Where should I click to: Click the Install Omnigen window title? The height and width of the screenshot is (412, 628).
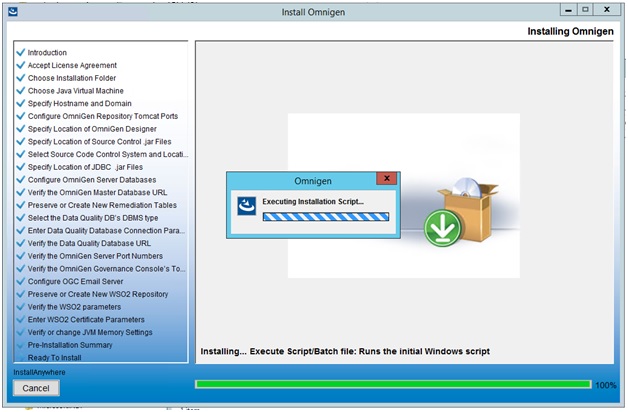[x=313, y=12]
